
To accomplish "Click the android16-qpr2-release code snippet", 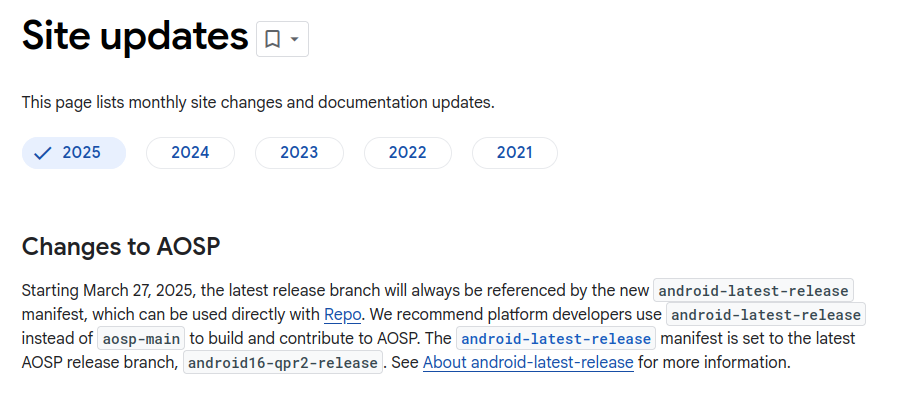I will 283,362.
